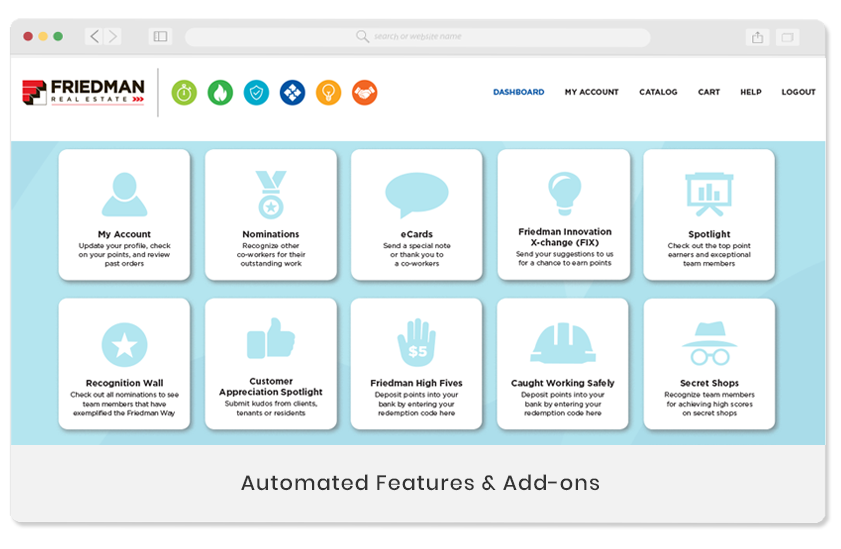Open the Cart link in navigation
Viewport: 841px width, 549px height.
[x=709, y=92]
